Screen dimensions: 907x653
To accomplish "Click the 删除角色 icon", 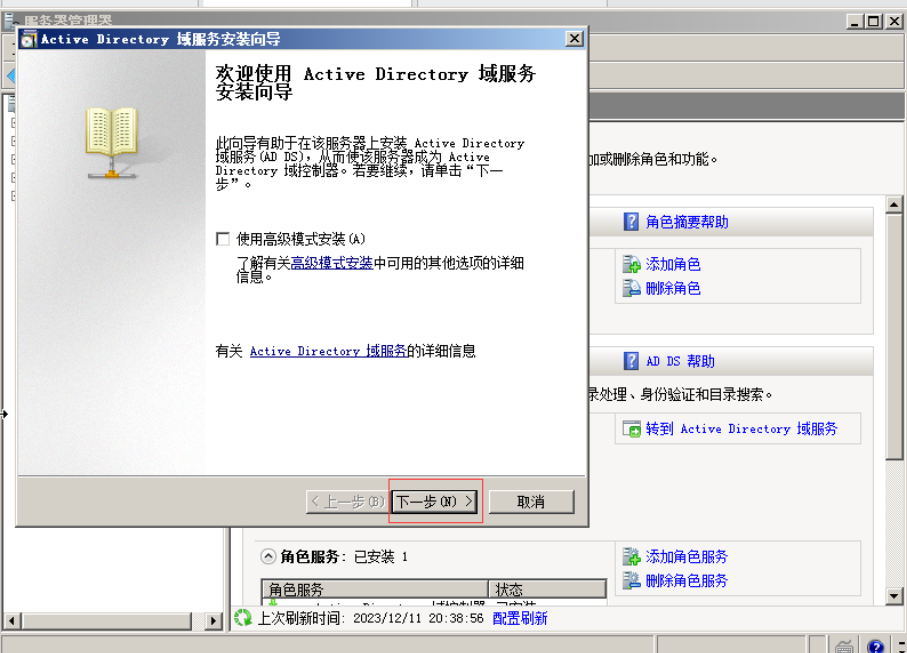I will [631, 287].
